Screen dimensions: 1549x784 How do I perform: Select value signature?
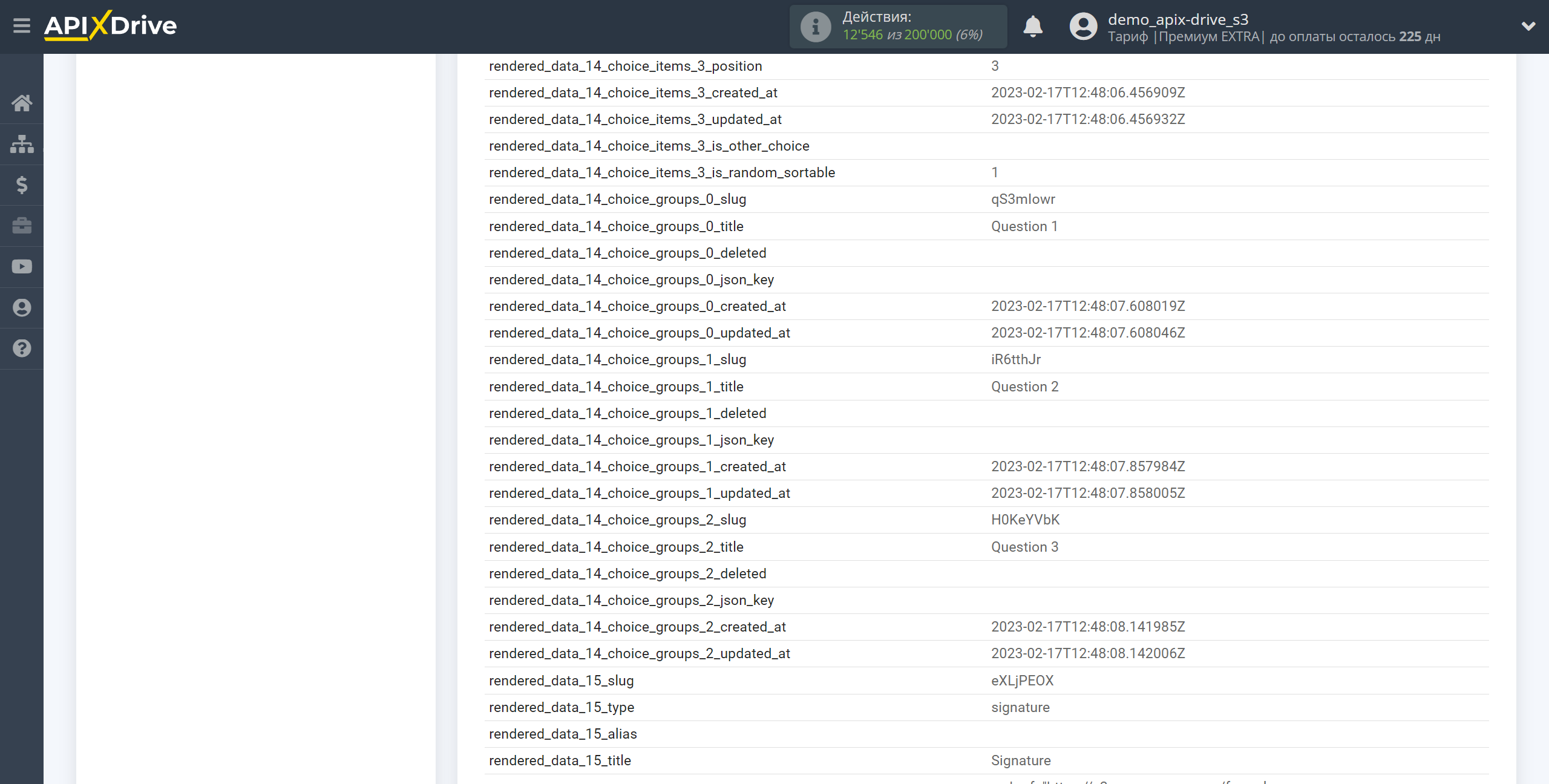click(x=1020, y=708)
